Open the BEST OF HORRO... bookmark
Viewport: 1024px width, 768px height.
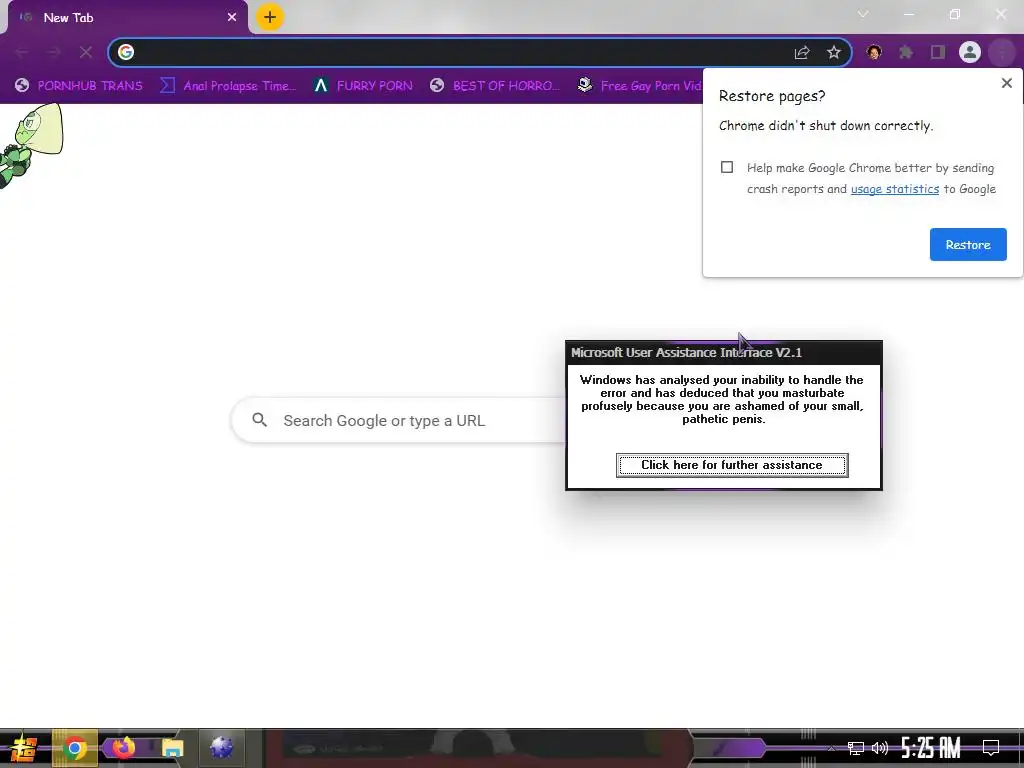point(495,86)
